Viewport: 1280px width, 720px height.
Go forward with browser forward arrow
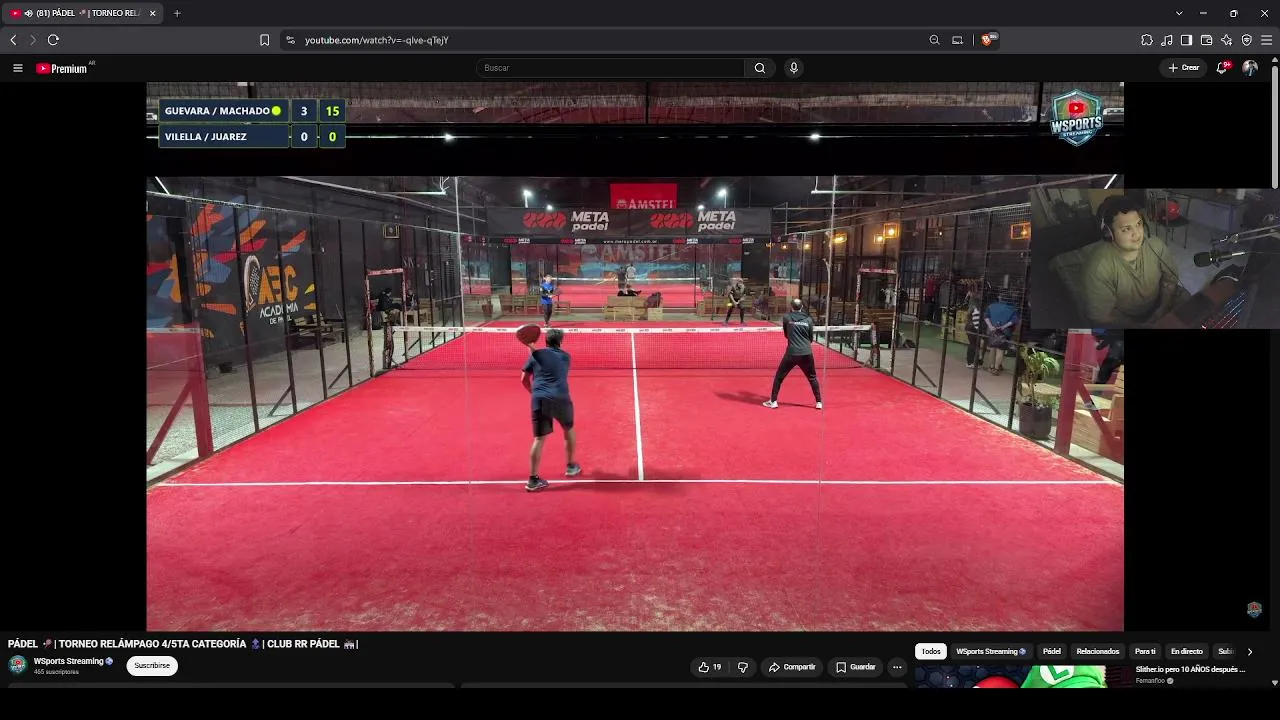click(32, 40)
